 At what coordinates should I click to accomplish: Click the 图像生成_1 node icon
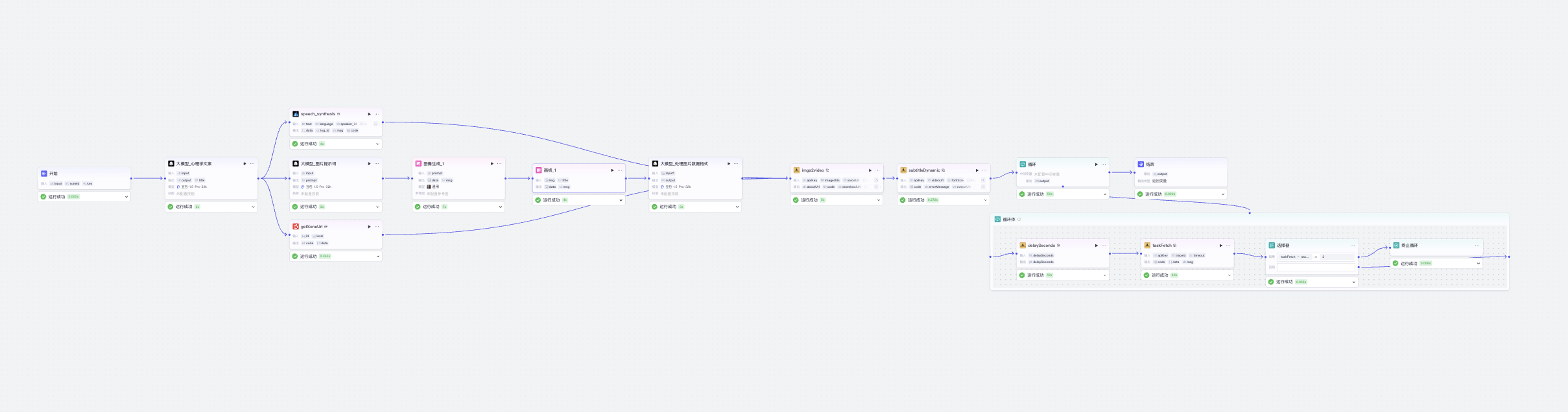[x=418, y=164]
